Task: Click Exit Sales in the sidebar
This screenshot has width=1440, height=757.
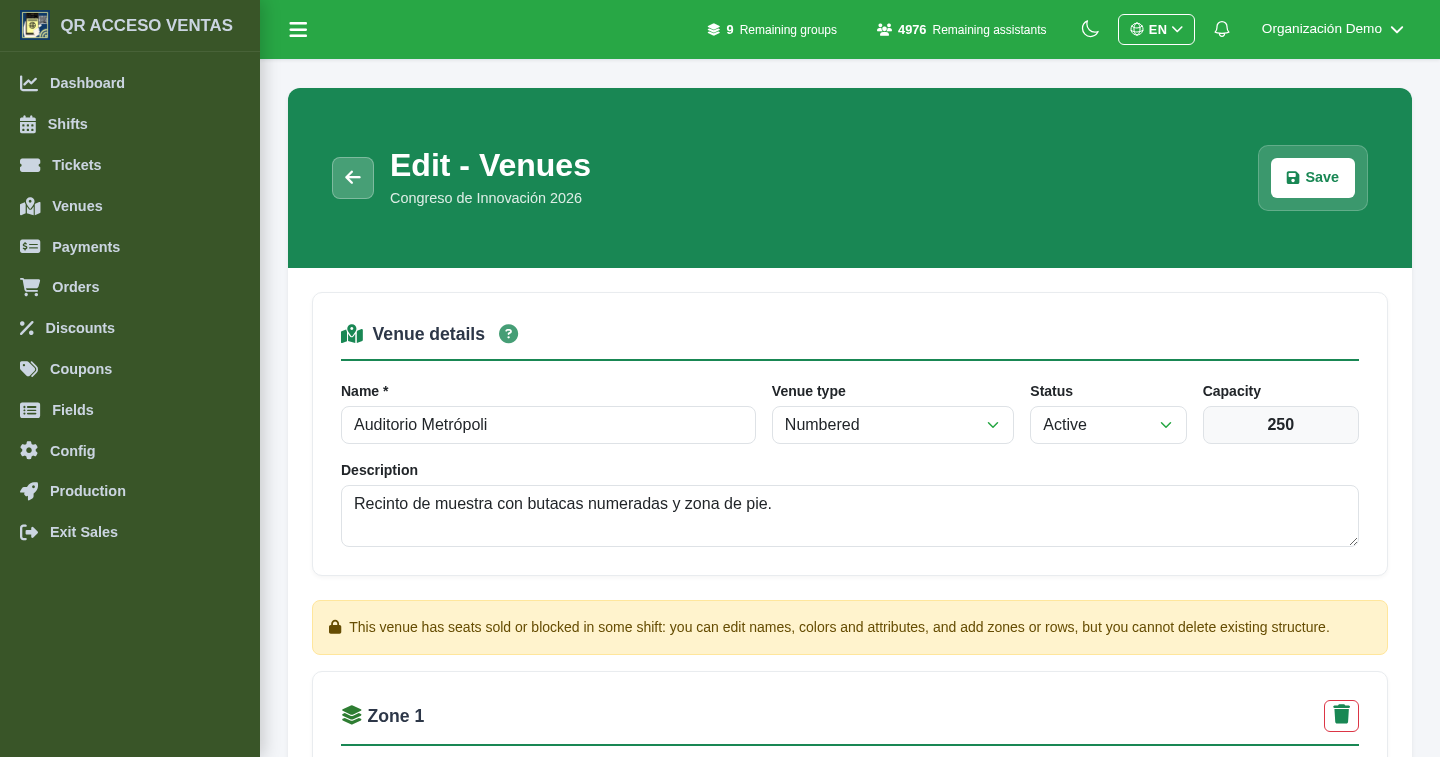Action: point(130,532)
